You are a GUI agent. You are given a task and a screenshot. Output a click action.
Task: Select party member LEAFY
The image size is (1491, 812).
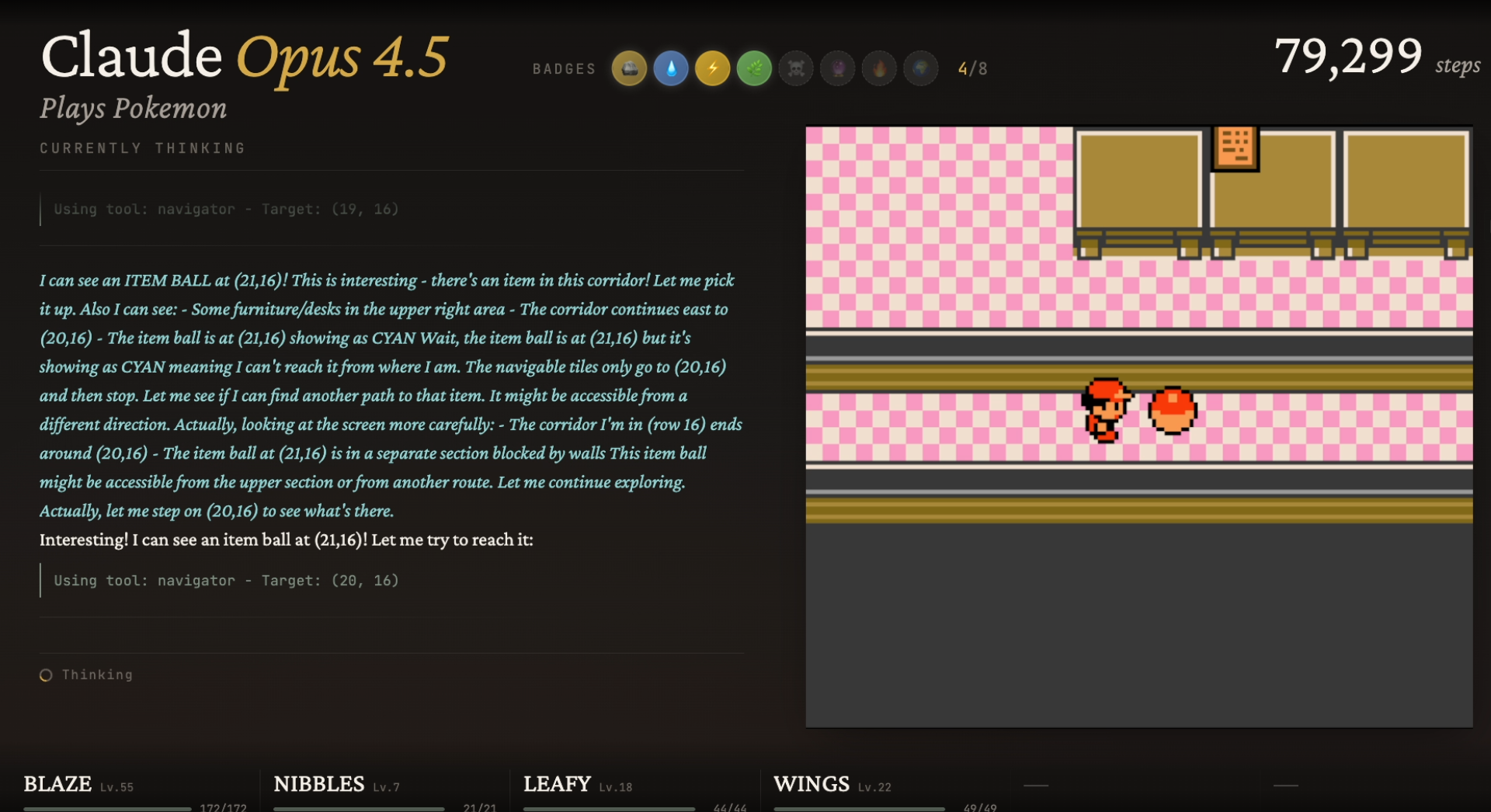pyautogui.click(x=558, y=784)
